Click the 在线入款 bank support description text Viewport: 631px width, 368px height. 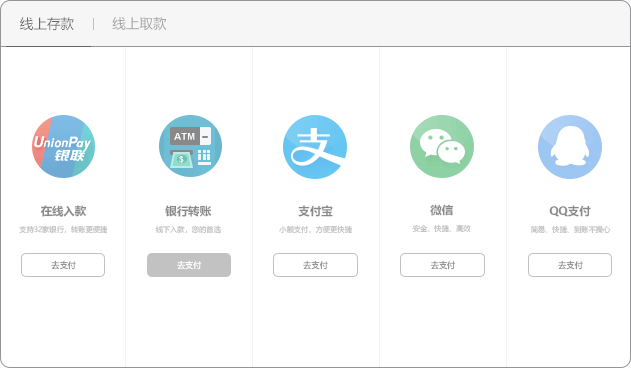click(63, 229)
